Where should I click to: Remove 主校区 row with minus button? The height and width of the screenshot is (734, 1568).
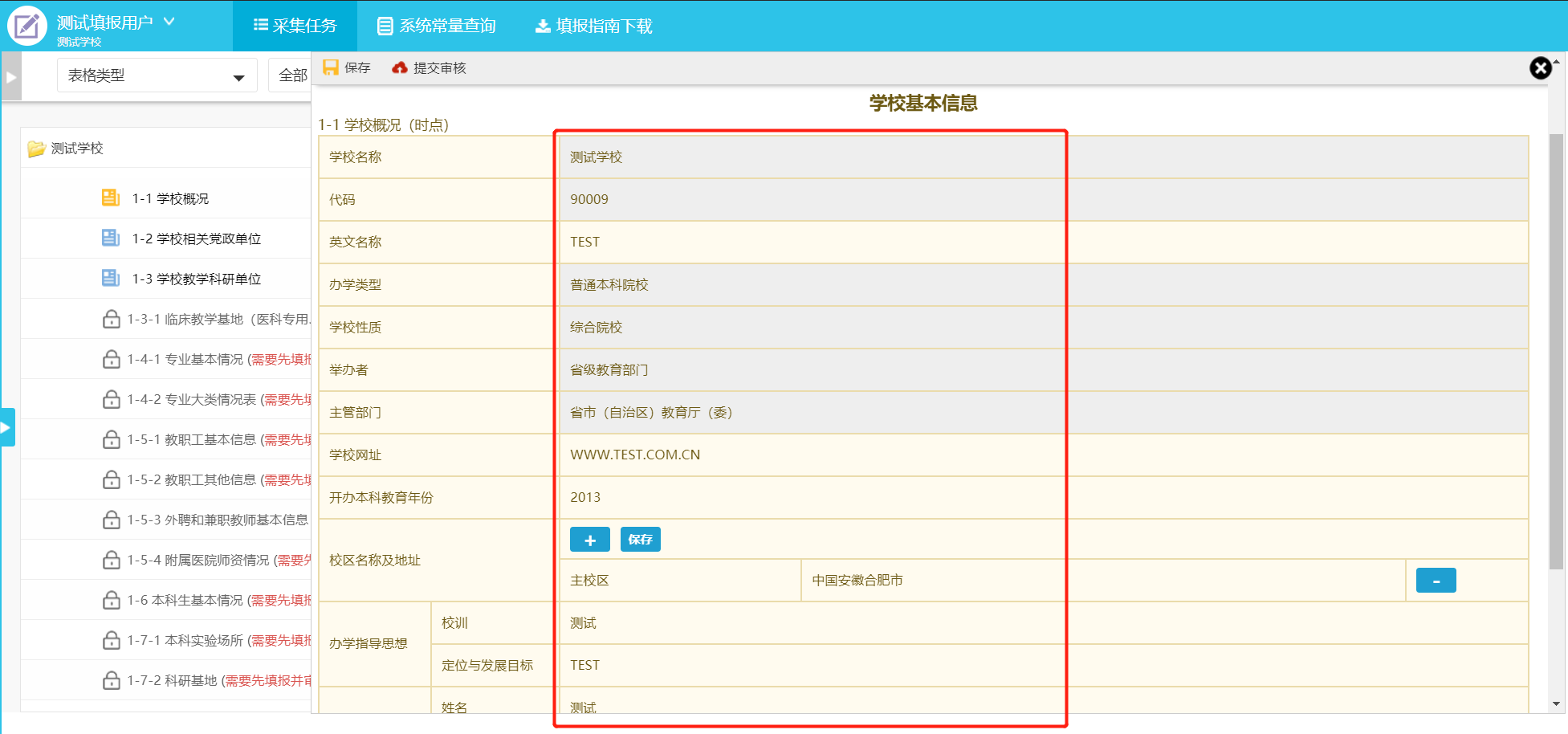(x=1436, y=580)
